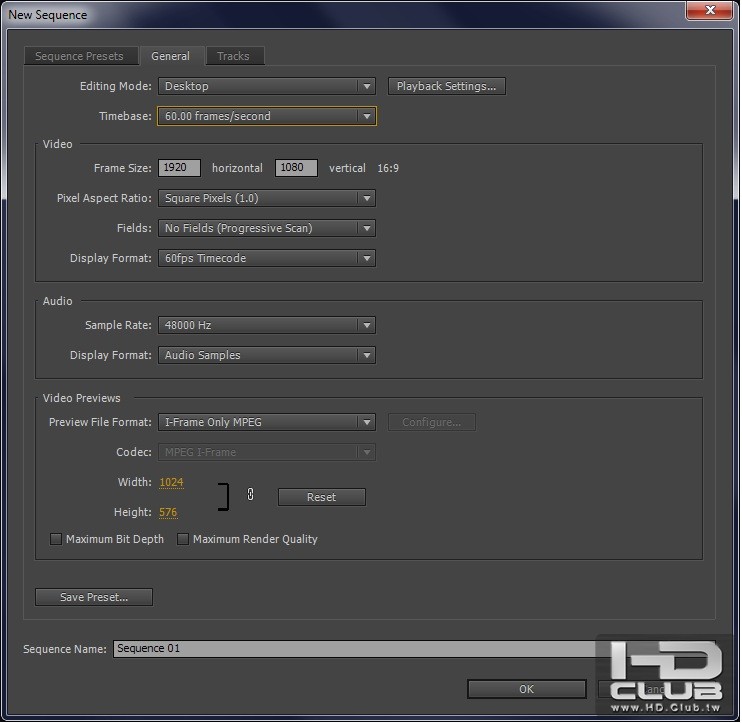Click the horizontal frame size field 1920
This screenshot has width=742, height=723.
(179, 168)
